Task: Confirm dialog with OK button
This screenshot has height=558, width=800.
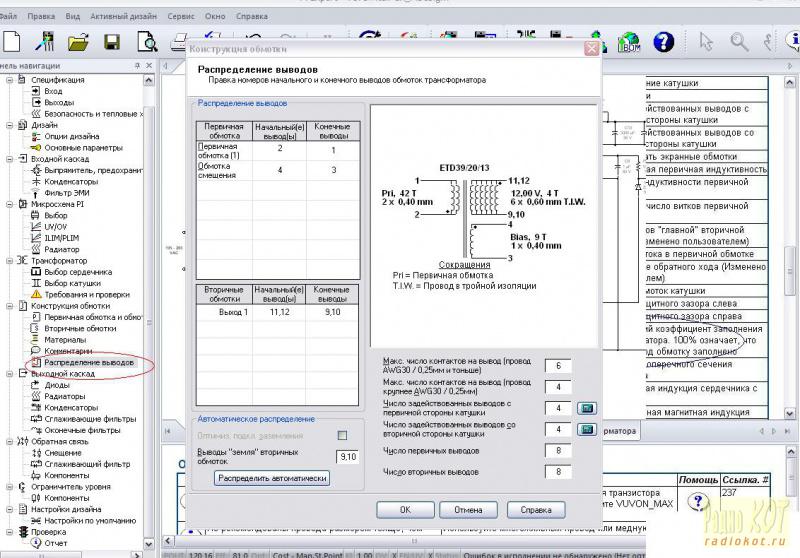Action: 405,510
